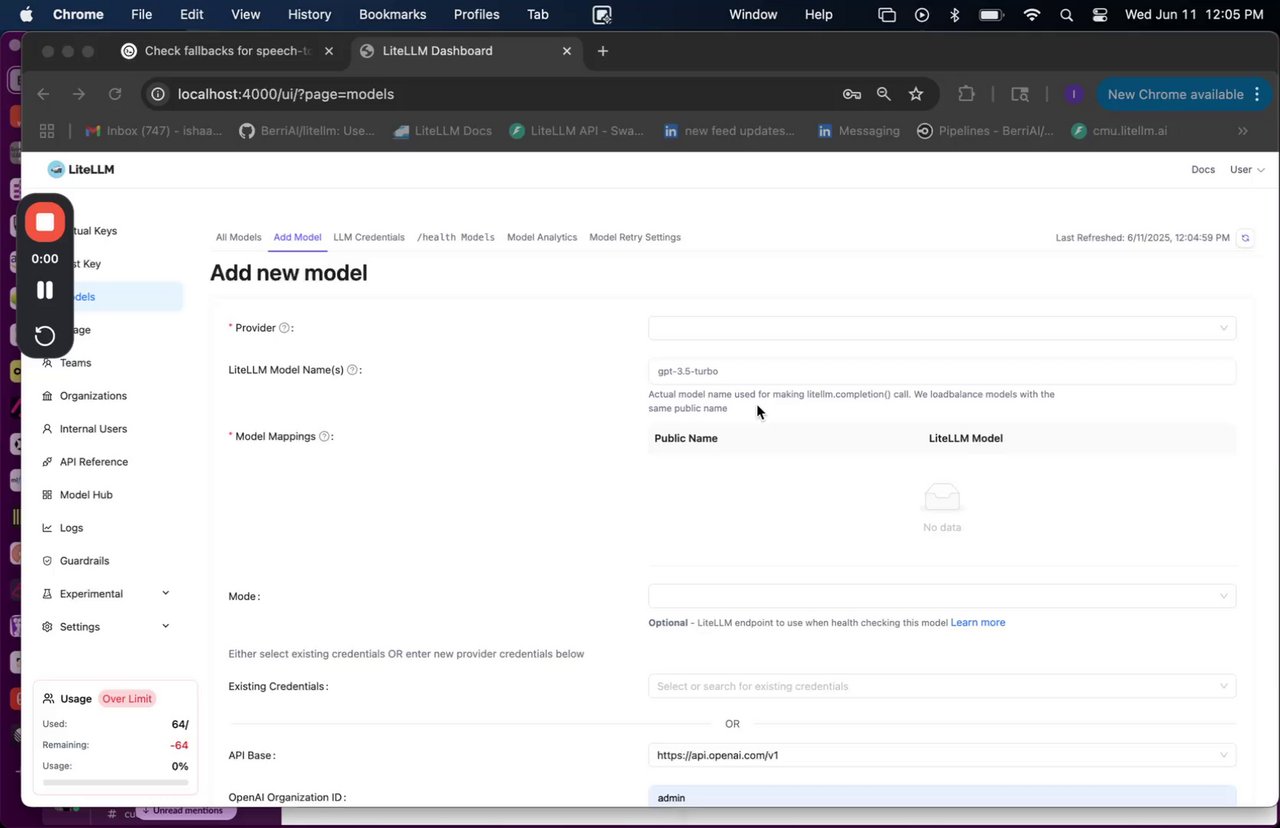Open the Existing Credentials dropdown
Viewport: 1280px width, 828px height.
pyautogui.click(x=942, y=686)
